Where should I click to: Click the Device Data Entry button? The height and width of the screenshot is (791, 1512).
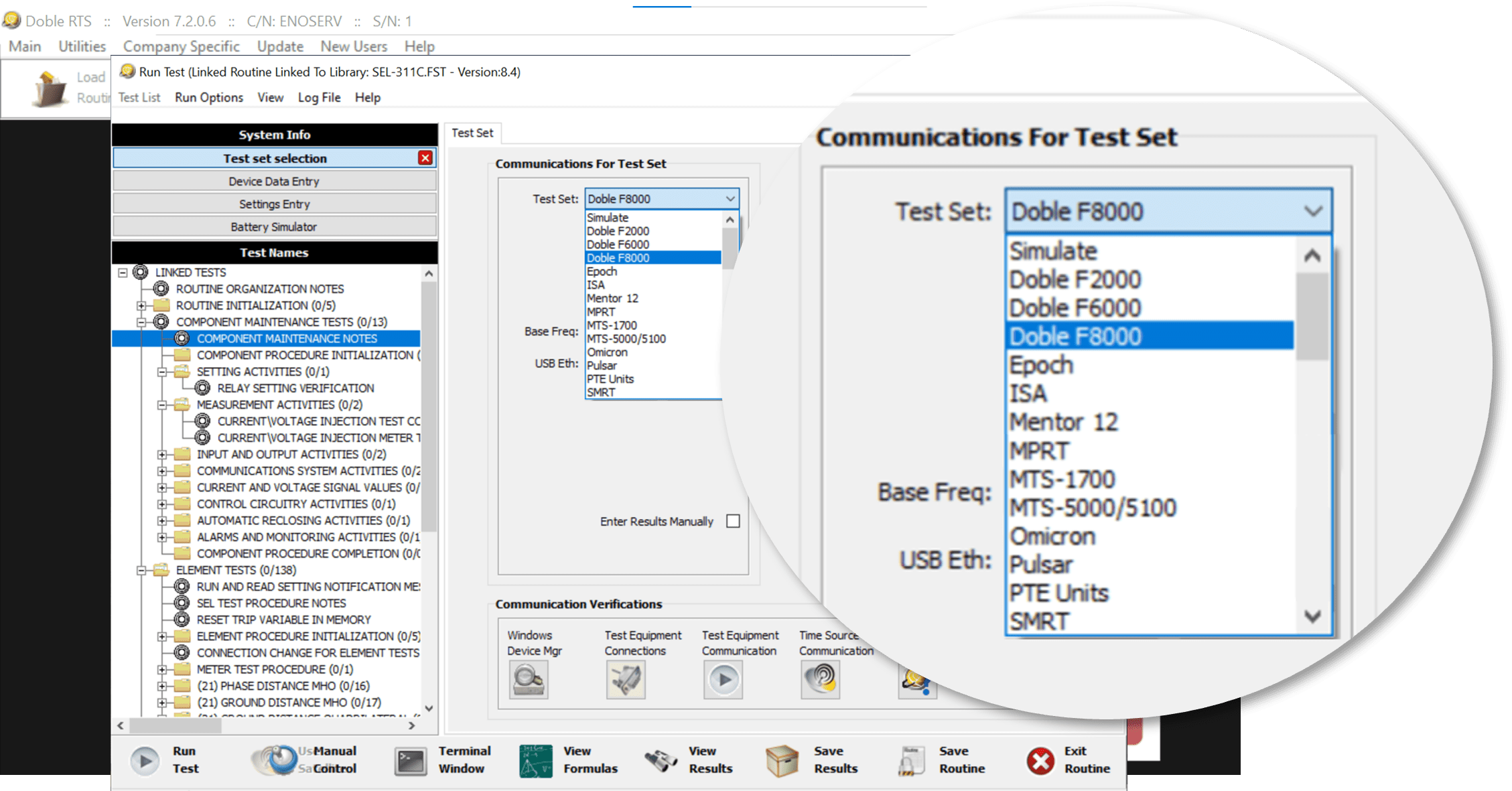coord(275,182)
